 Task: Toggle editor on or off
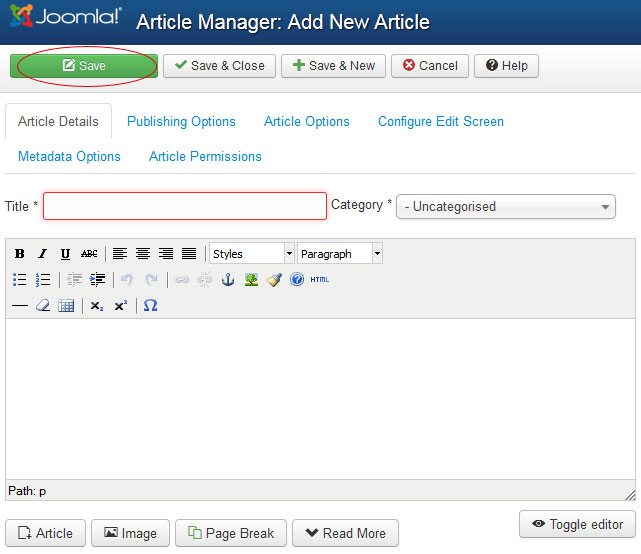coord(577,524)
